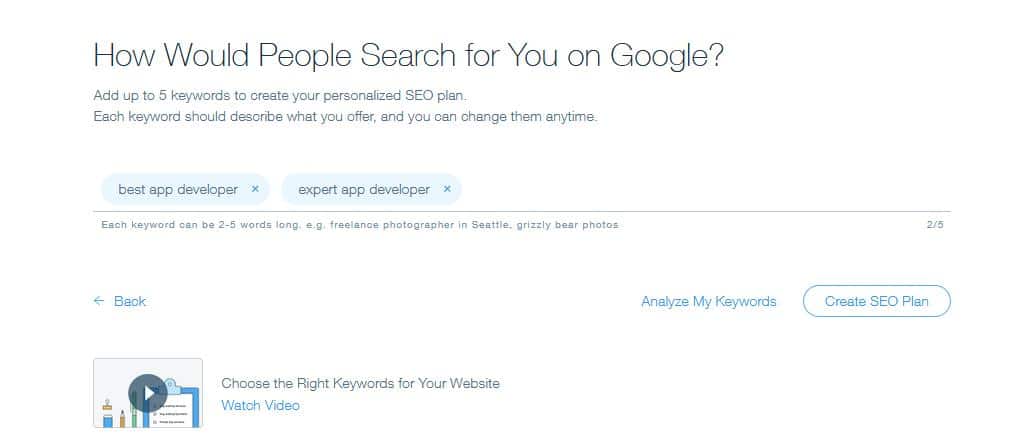Play the keywords tutorial video
Image resolution: width=1033 pixels, height=443 pixels.
click(x=148, y=393)
